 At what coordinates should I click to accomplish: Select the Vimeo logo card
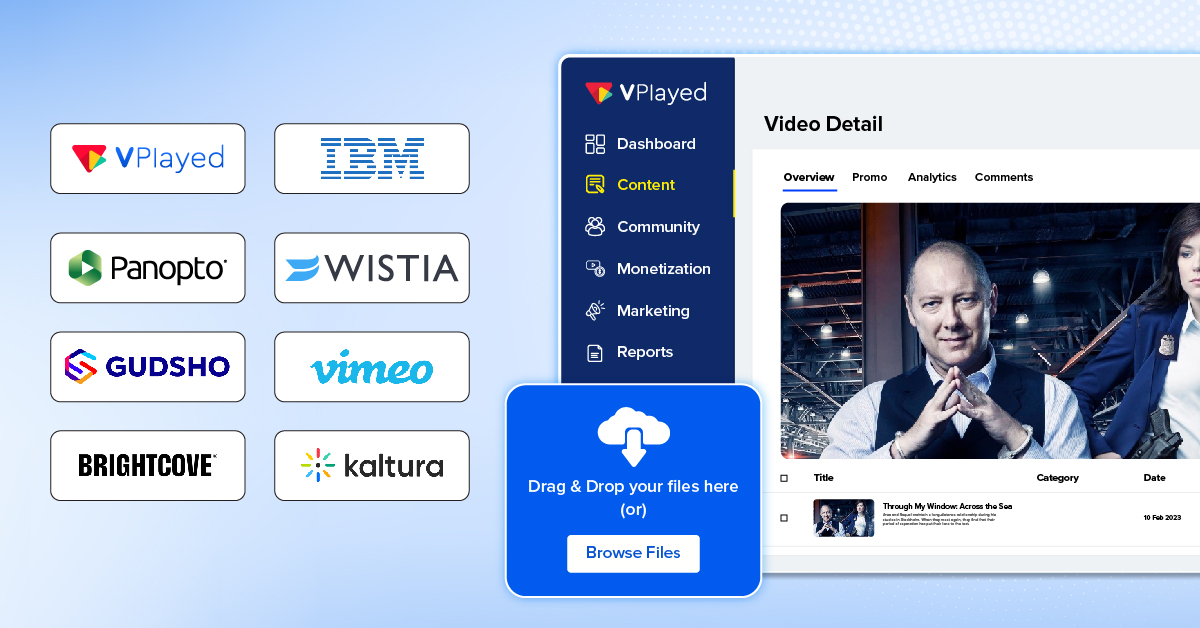tap(372, 367)
